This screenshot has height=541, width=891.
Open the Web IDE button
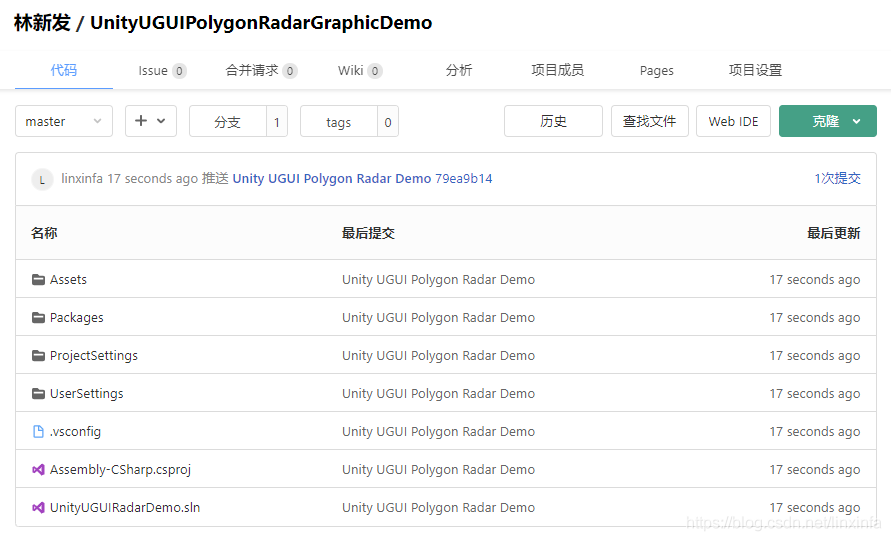(733, 121)
